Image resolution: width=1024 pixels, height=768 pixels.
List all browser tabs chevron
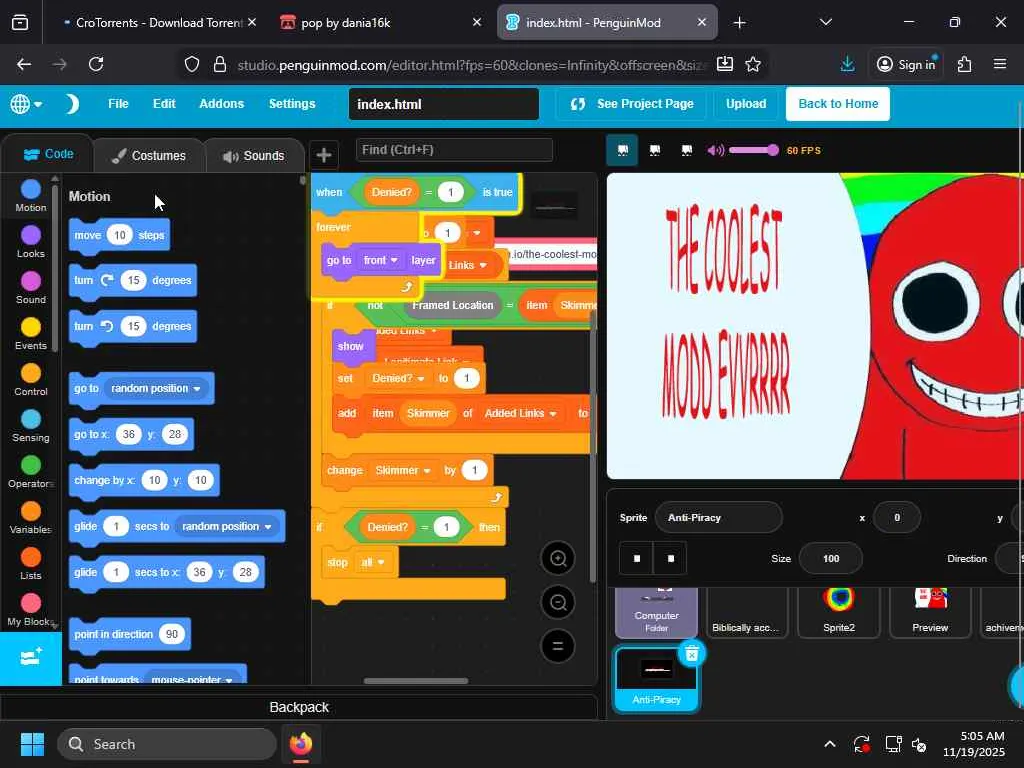tap(825, 22)
